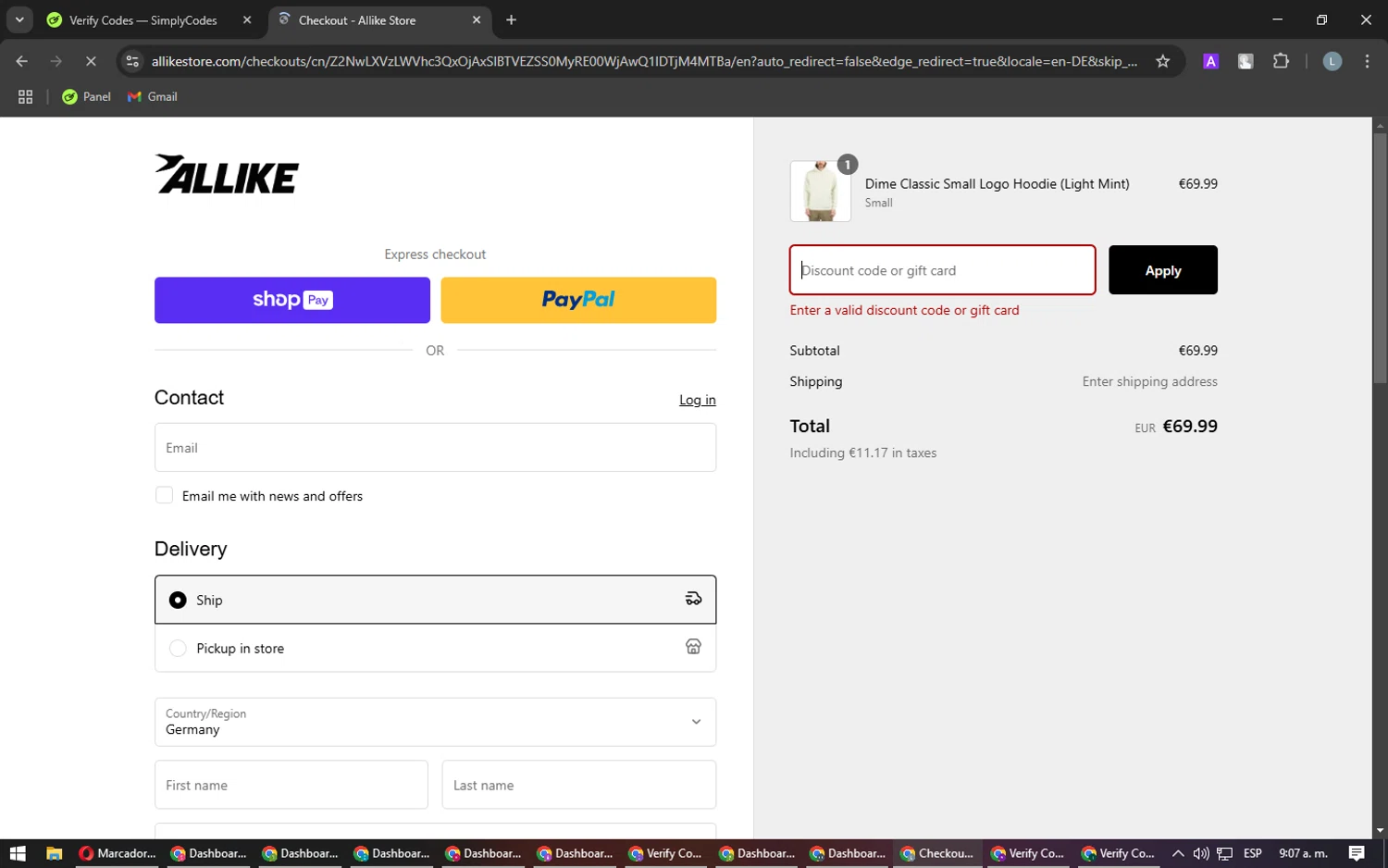
Task: Open the Chrome profile avatar
Action: tap(1332, 61)
